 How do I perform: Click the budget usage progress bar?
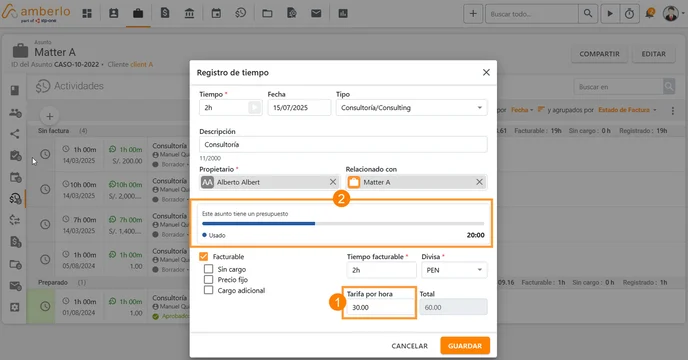coord(343,223)
